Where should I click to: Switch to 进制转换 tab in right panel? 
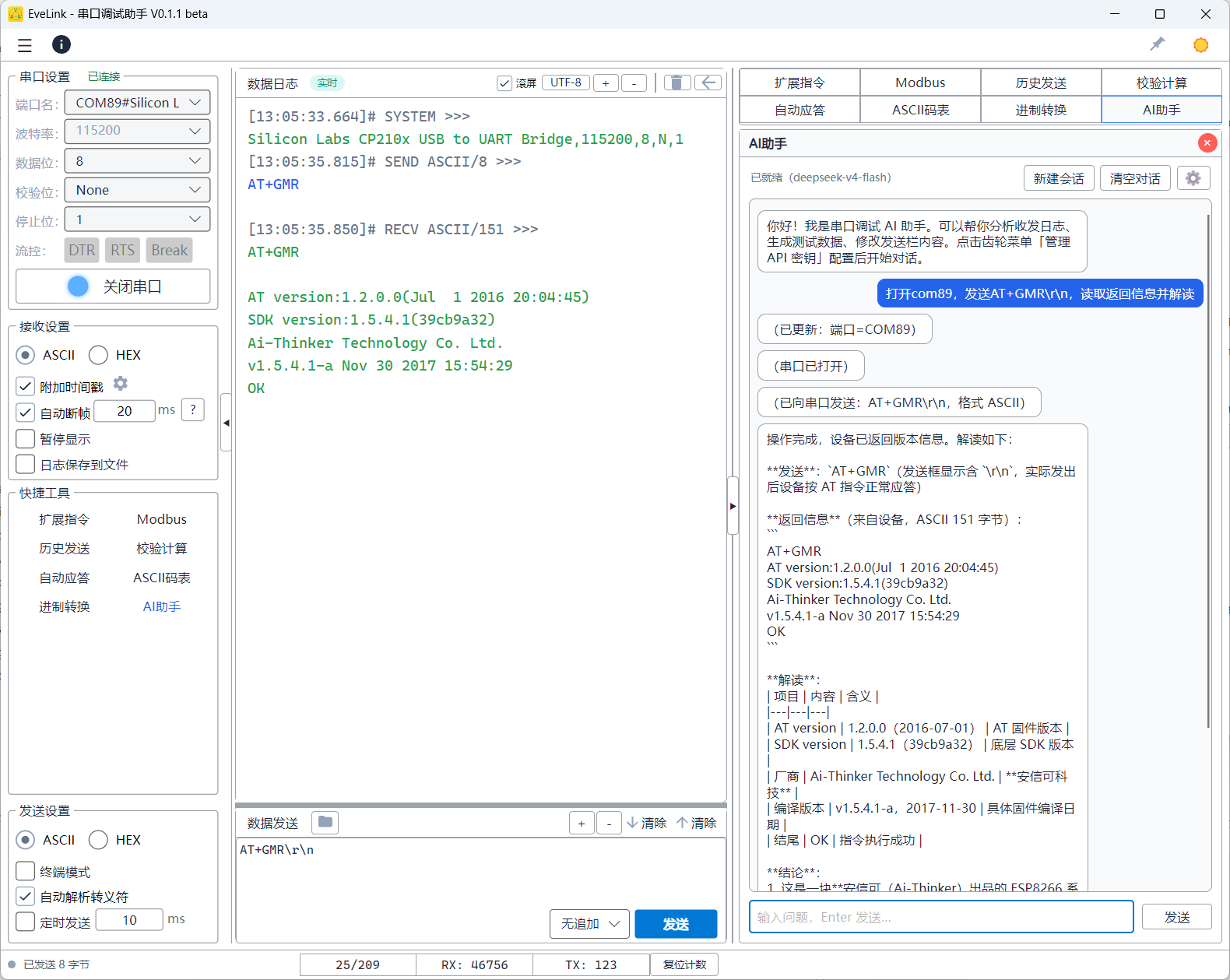(1041, 110)
